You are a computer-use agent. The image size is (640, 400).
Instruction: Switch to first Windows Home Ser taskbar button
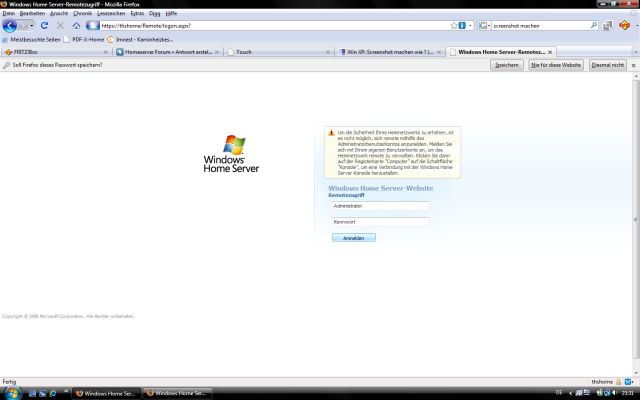click(107, 393)
